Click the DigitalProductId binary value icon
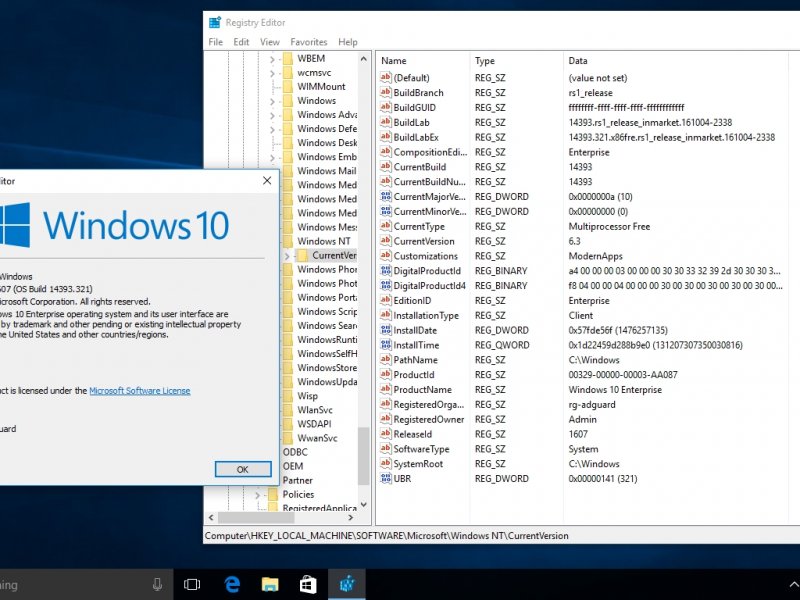 tap(385, 270)
